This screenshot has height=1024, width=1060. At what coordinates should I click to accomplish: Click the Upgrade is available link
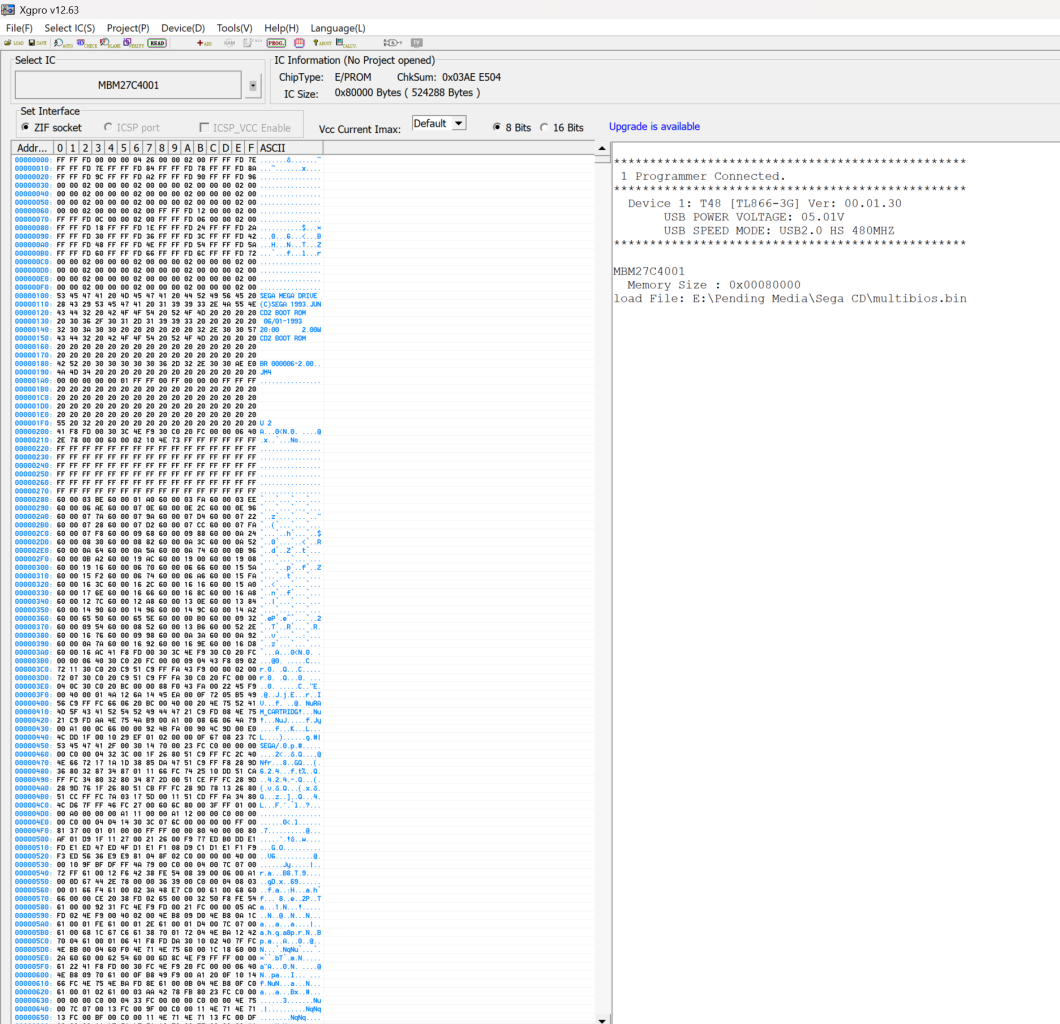654,126
